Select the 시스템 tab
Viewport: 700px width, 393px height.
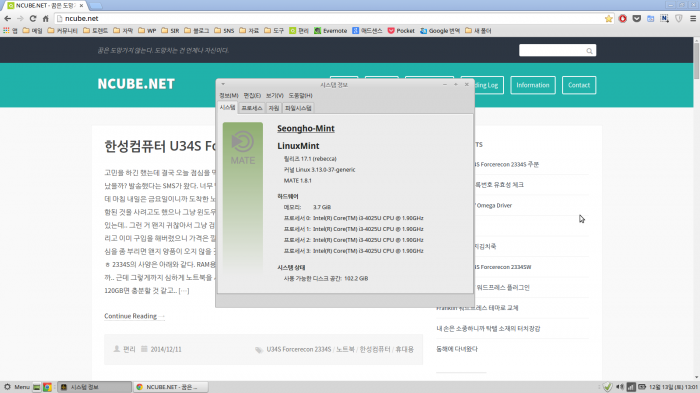click(227, 108)
